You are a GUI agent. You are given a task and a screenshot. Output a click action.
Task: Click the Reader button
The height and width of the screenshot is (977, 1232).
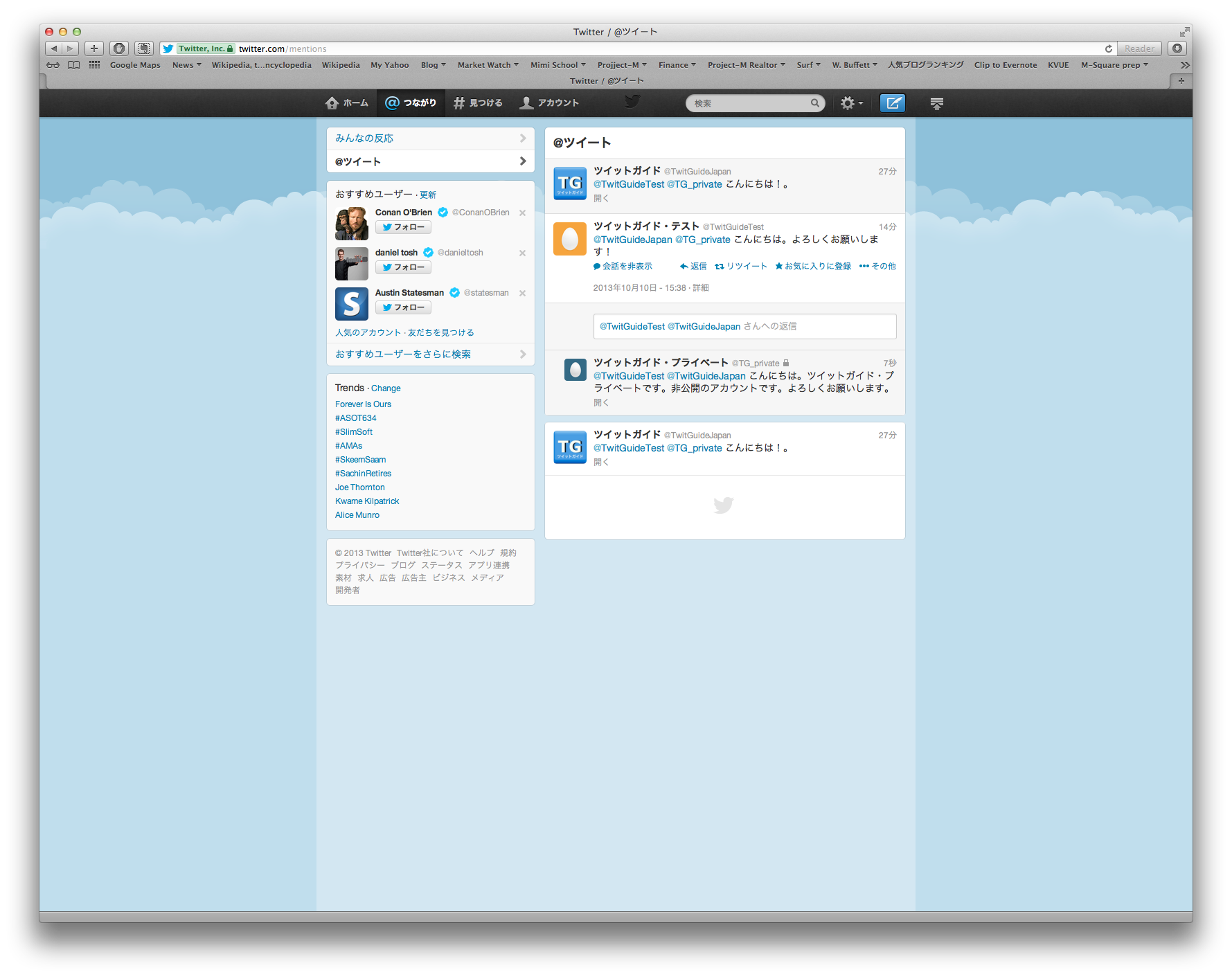click(x=1139, y=48)
